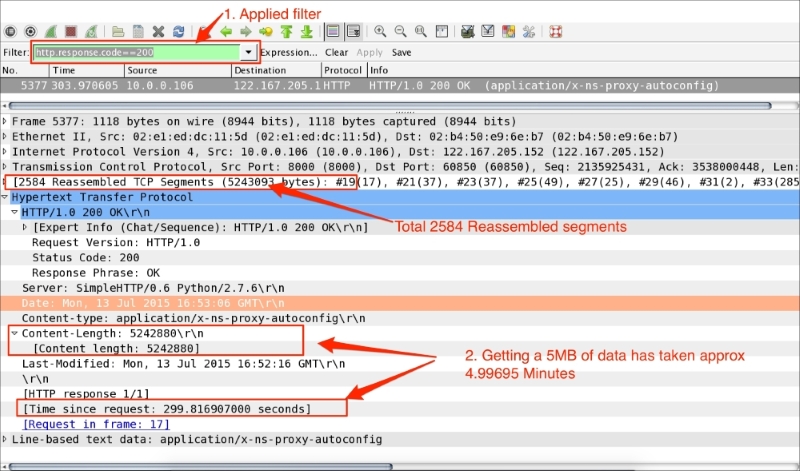Image resolution: width=800 pixels, height=471 pixels.
Task: Select the 2584 Reassembled TCP Segments line
Action: 400,182
